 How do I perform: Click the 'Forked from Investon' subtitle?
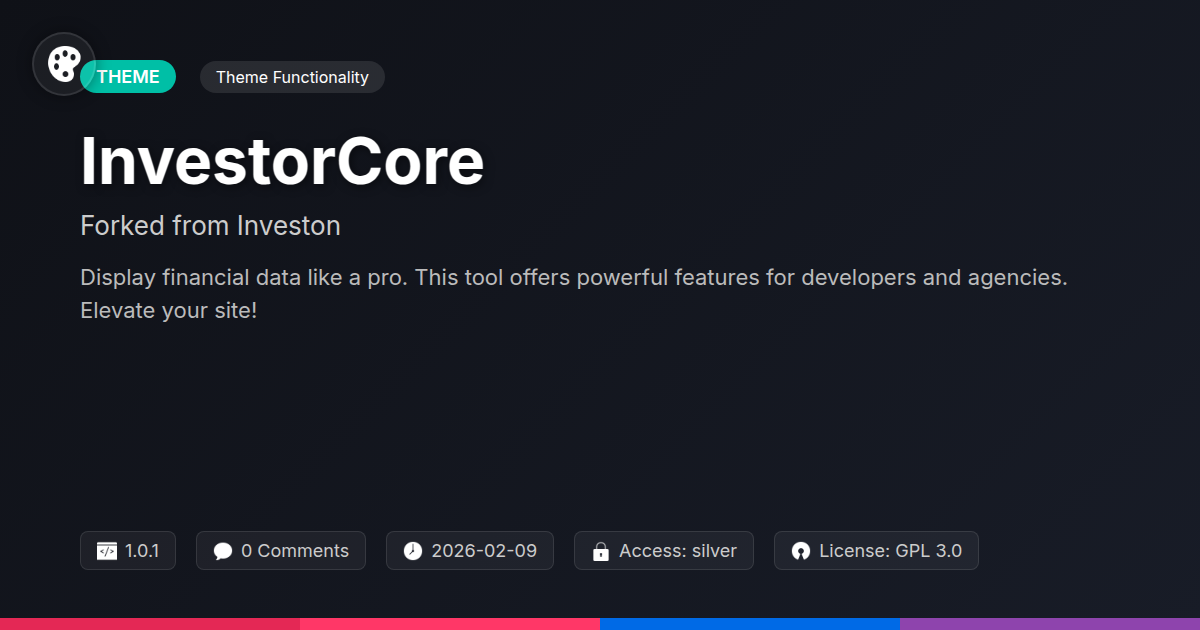point(210,226)
